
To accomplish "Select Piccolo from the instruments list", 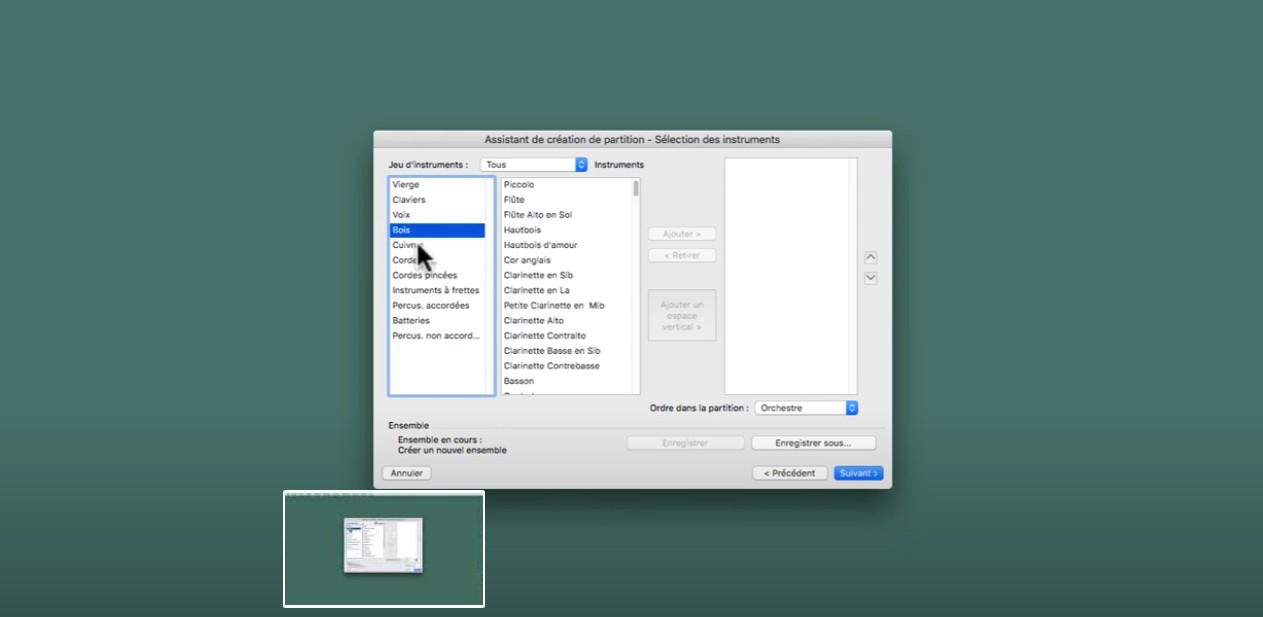I will [519, 185].
